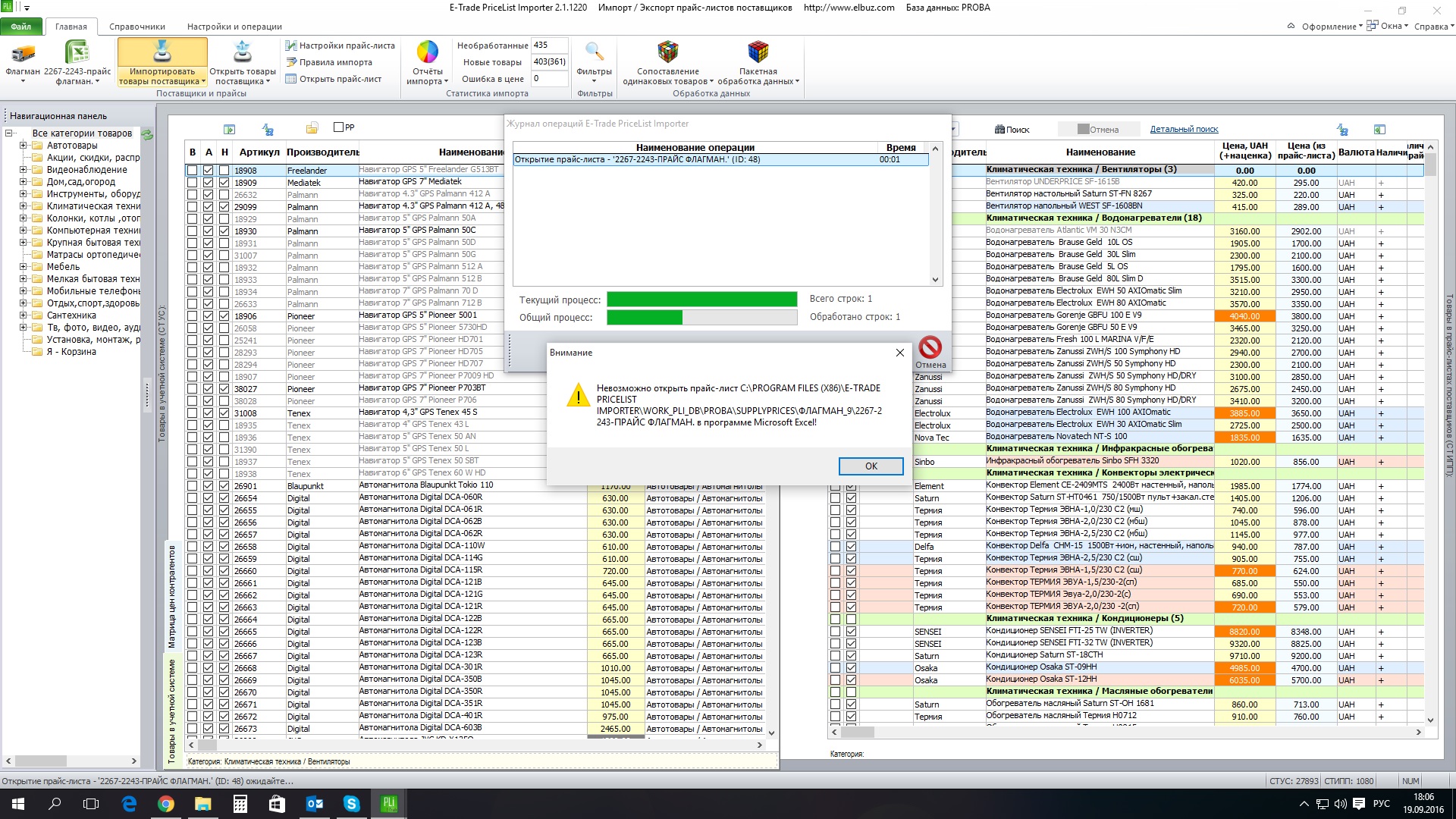Click the green-arrow export icon above left grid
The height and width of the screenshot is (819, 1456).
[230, 130]
